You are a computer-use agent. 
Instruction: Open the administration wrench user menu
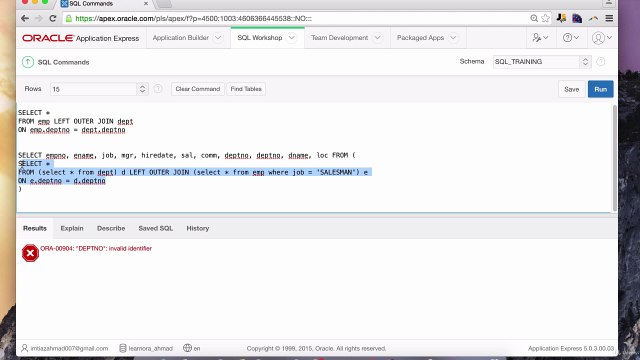click(x=540, y=38)
